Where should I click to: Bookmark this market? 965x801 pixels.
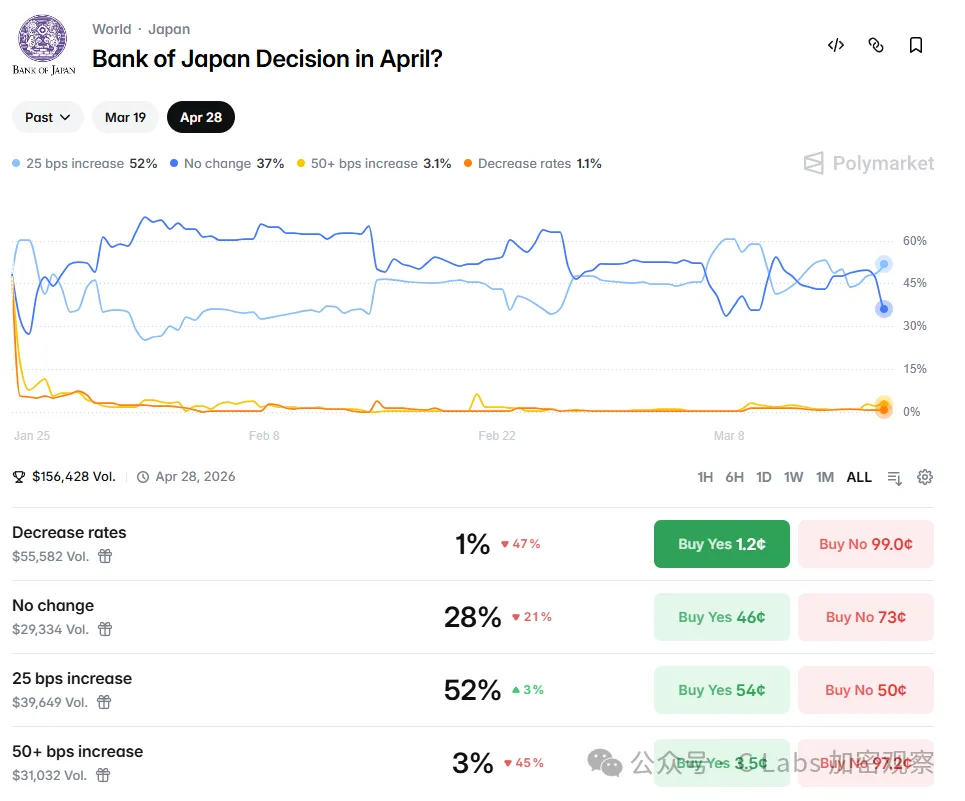916,45
